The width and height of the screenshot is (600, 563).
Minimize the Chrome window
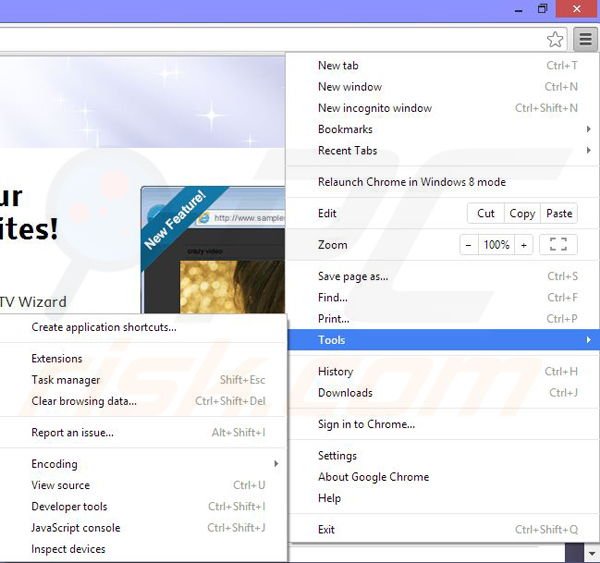pyautogui.click(x=518, y=9)
